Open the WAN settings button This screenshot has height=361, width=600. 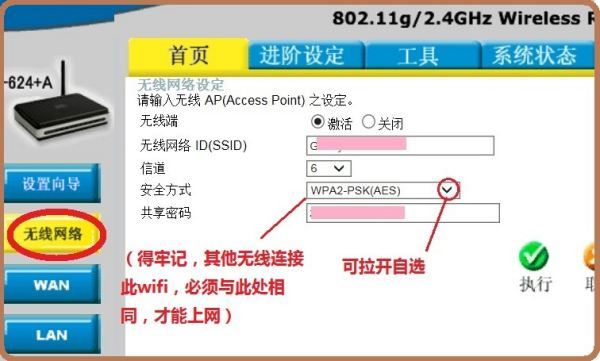pyautogui.click(x=52, y=284)
